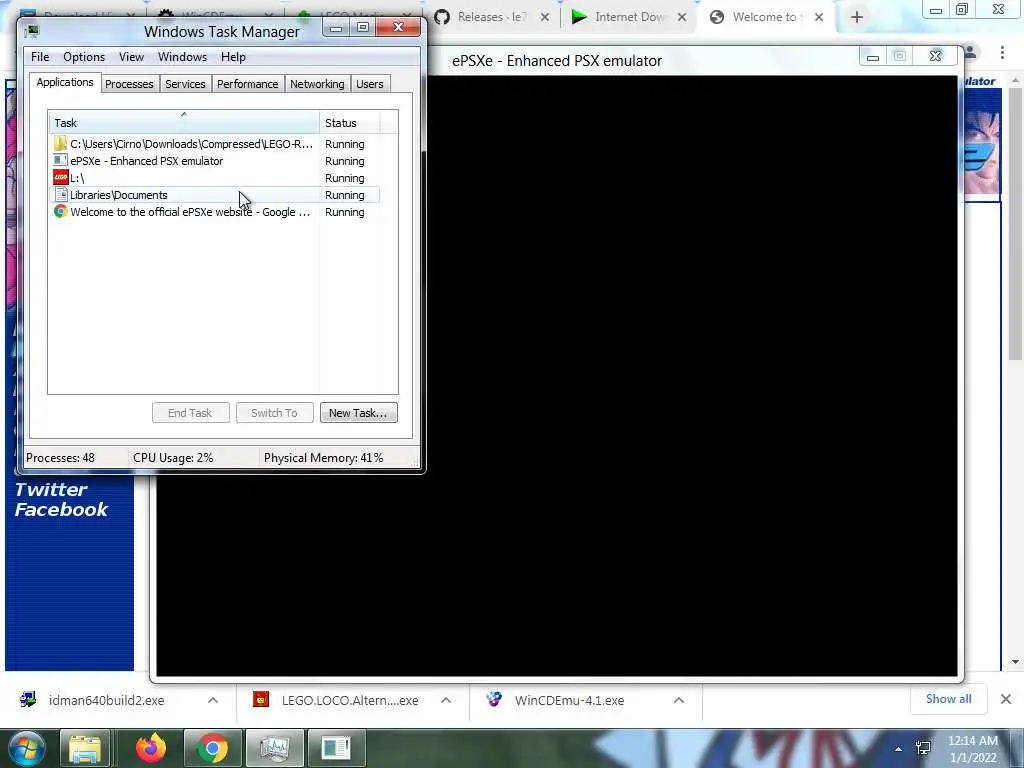The width and height of the screenshot is (1024, 768).
Task: Switch to the Users tab
Action: (x=370, y=84)
